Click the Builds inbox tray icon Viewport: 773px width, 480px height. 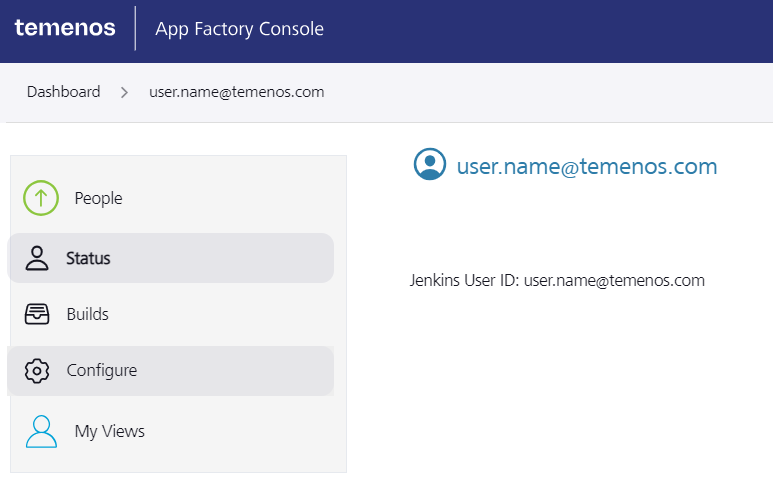click(x=37, y=314)
